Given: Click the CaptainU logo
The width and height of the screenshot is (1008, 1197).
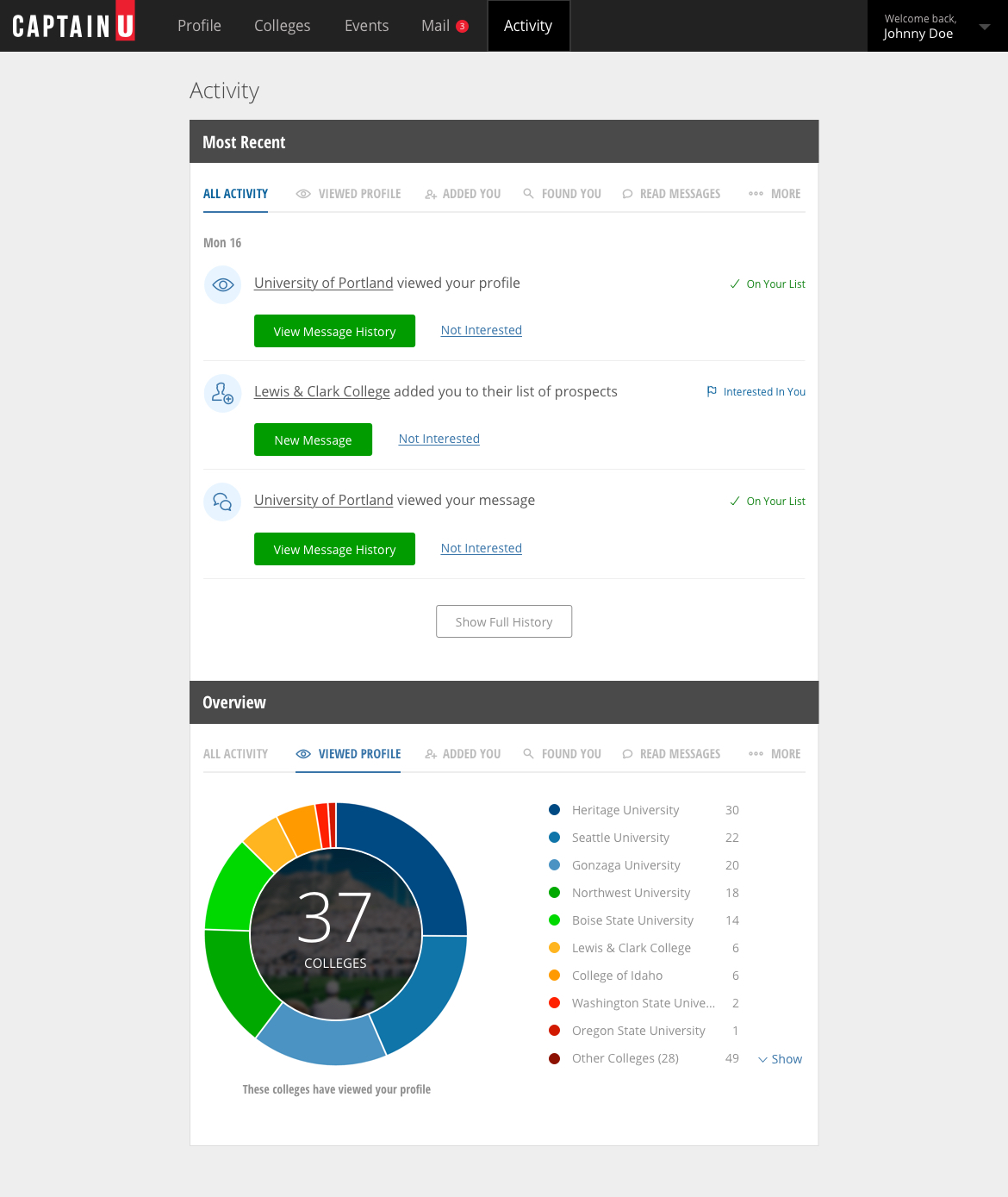Looking at the screenshot, I should coord(73,23).
